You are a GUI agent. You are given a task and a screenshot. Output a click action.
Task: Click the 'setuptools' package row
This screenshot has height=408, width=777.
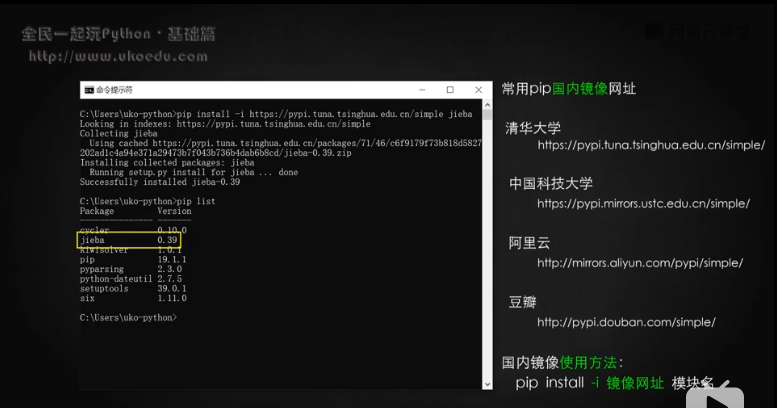point(104,289)
